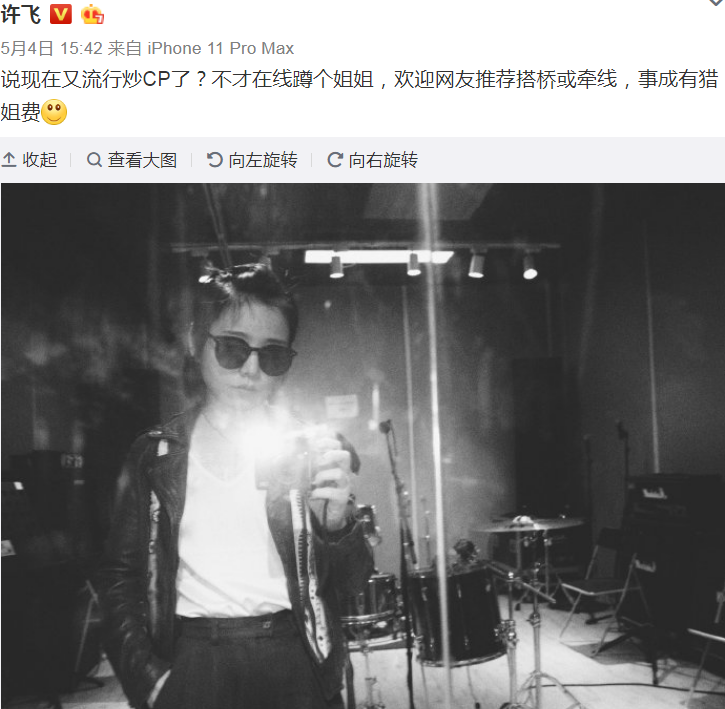Click the iPhone 11 Pro Max source link
725x709 pixels.
pos(221,48)
